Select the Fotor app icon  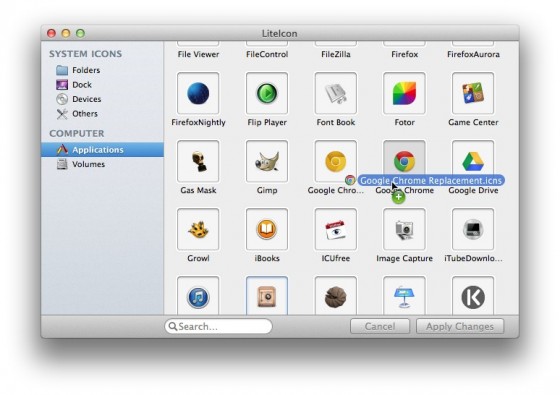click(404, 93)
